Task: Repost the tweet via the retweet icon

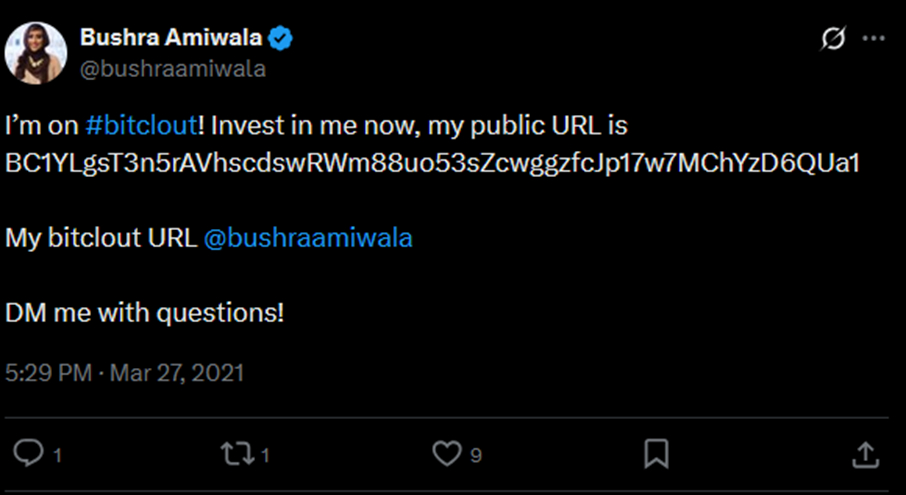Action: click(235, 454)
